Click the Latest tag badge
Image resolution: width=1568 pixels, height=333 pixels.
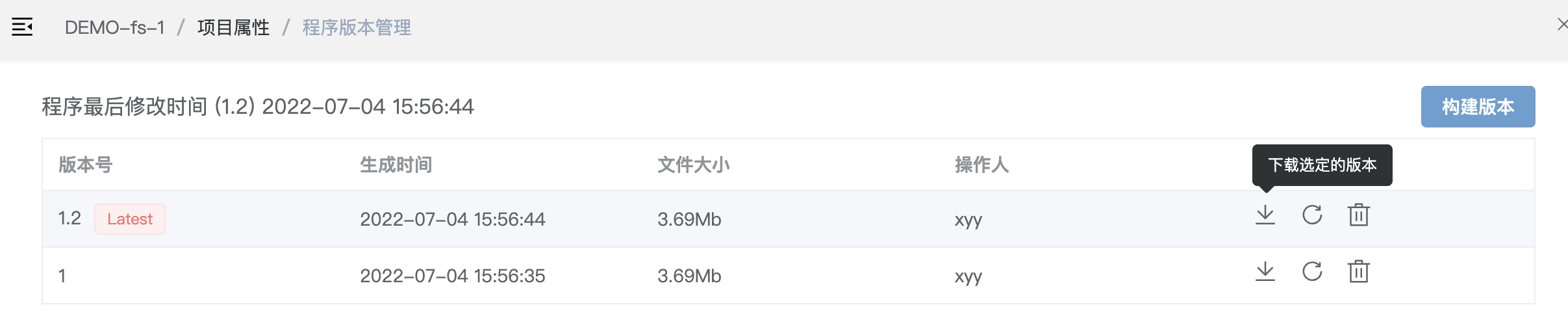pyautogui.click(x=130, y=219)
